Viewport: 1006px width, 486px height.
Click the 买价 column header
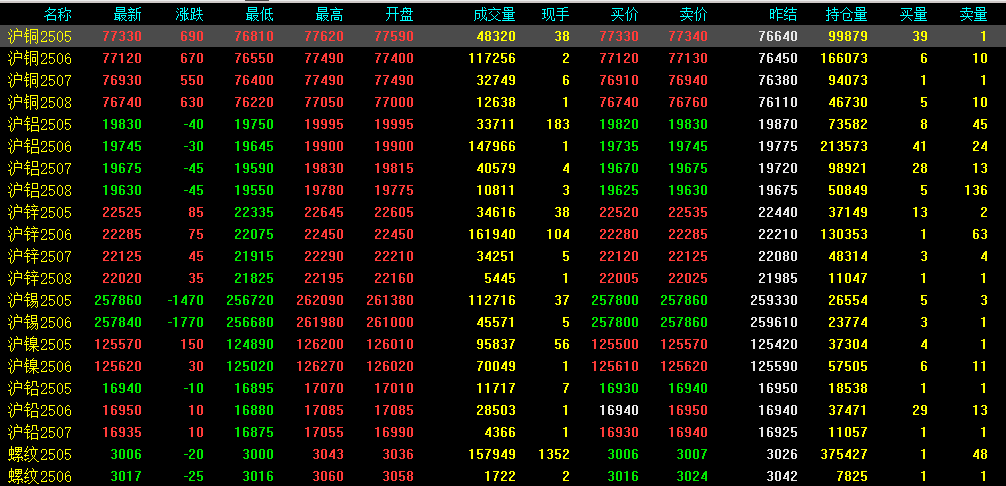(x=625, y=14)
